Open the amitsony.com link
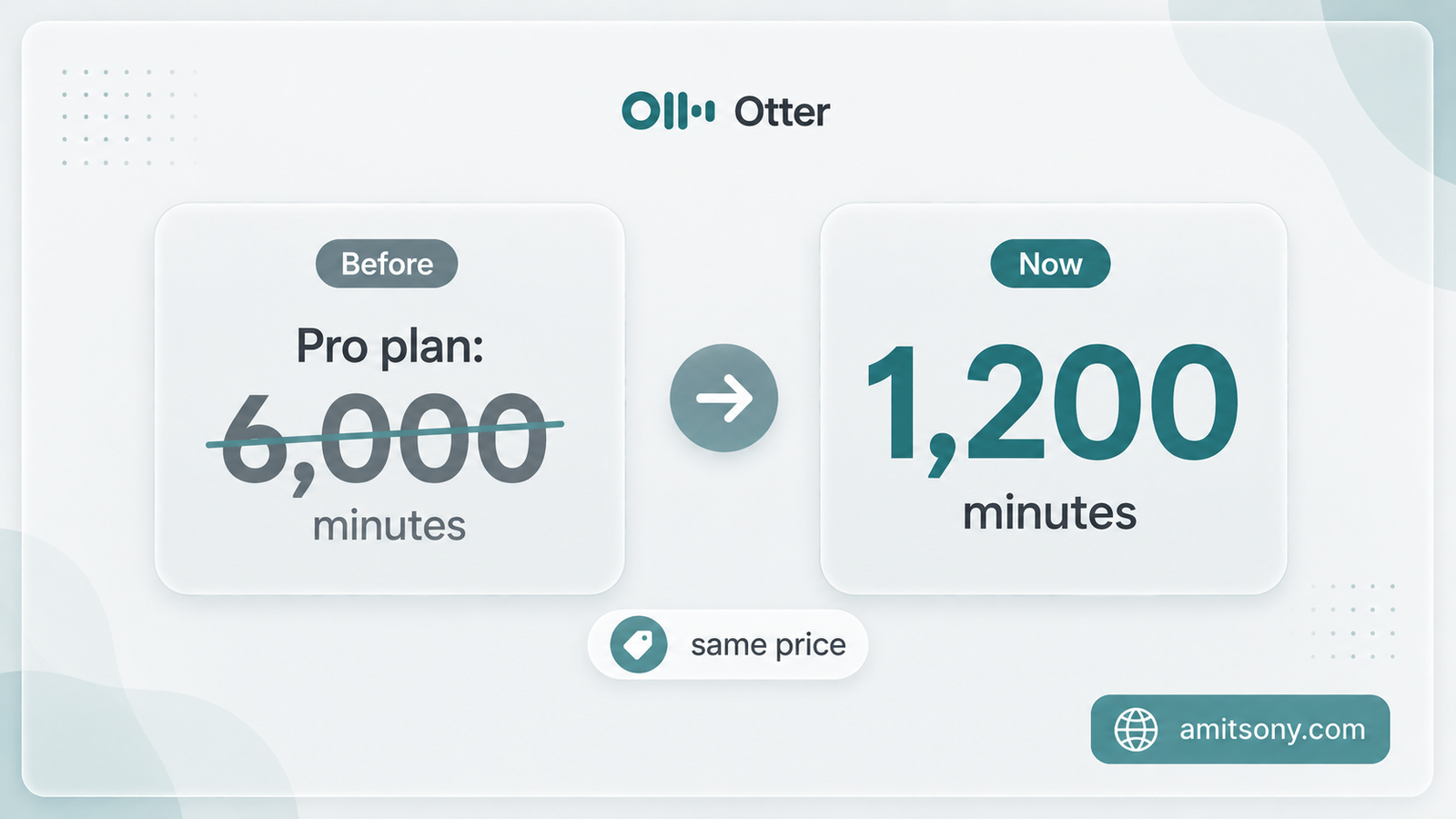 pos(1272,730)
